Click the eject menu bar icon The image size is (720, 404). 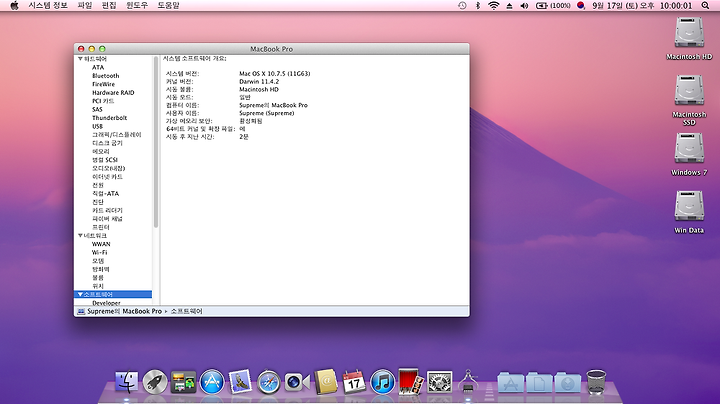[x=509, y=6]
